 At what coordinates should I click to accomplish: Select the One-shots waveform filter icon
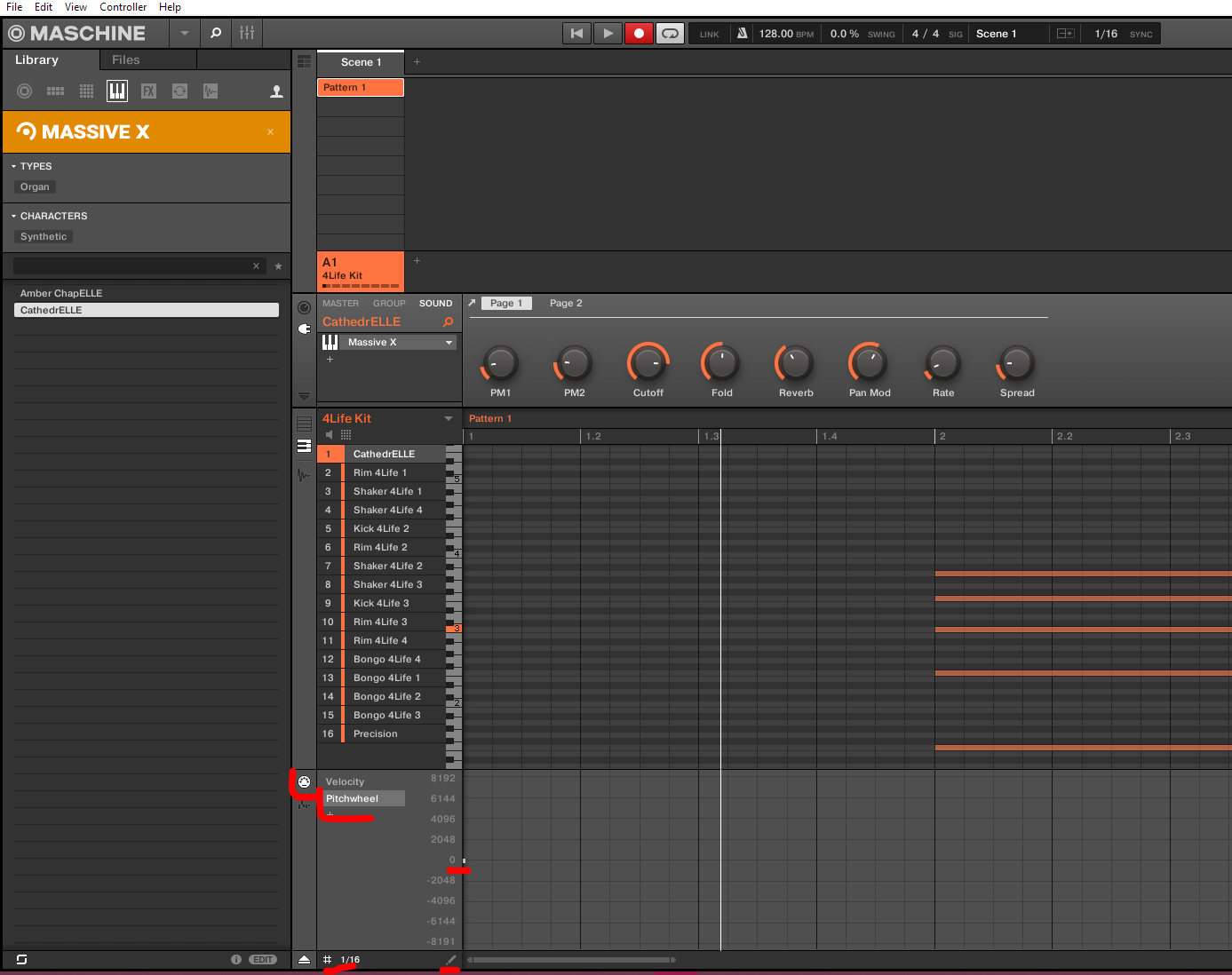(x=211, y=91)
